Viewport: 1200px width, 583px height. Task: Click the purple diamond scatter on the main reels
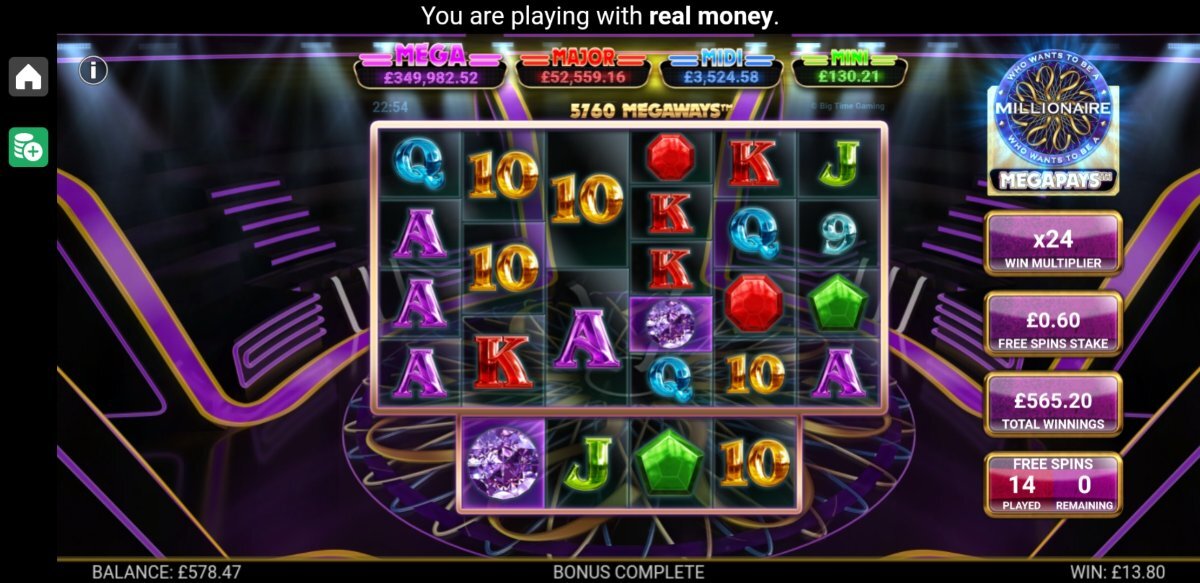click(671, 323)
